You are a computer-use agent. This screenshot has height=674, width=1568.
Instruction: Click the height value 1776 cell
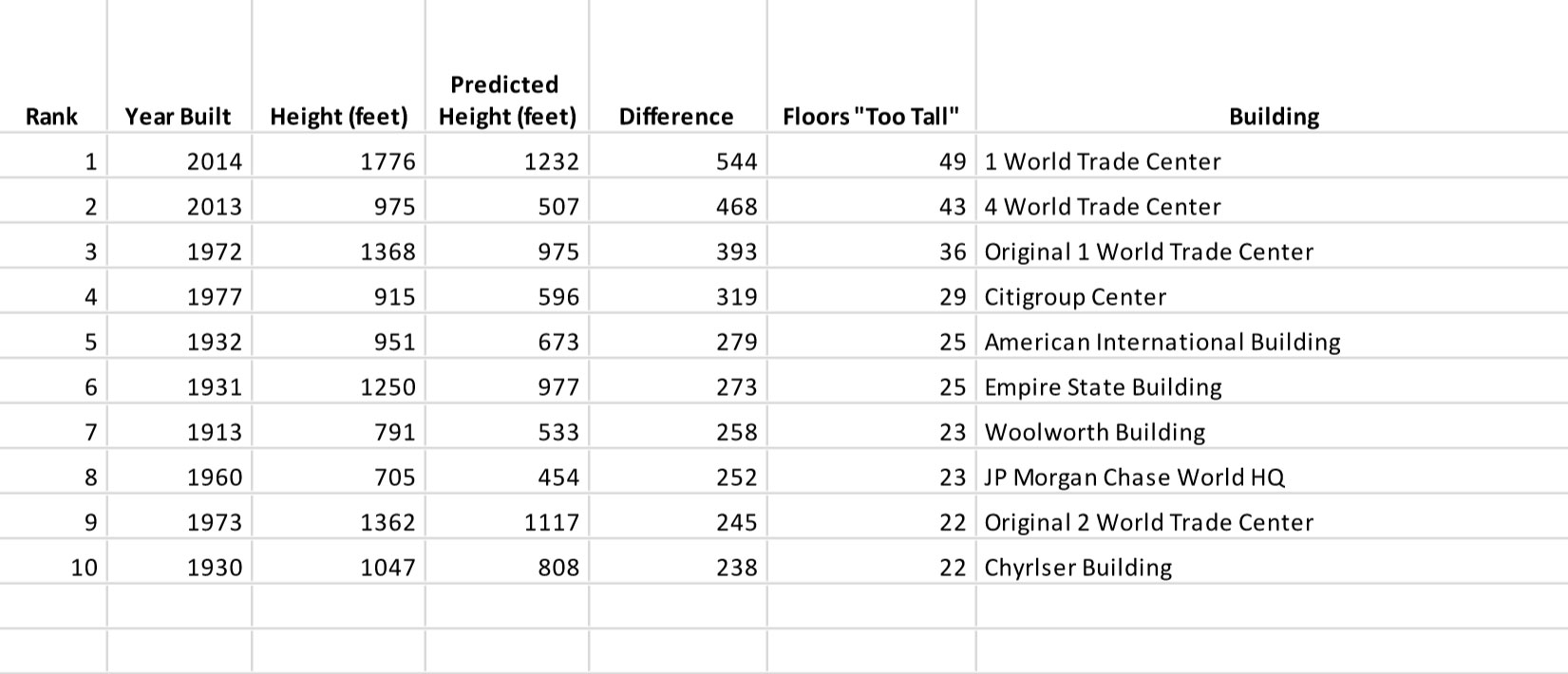tap(339, 161)
